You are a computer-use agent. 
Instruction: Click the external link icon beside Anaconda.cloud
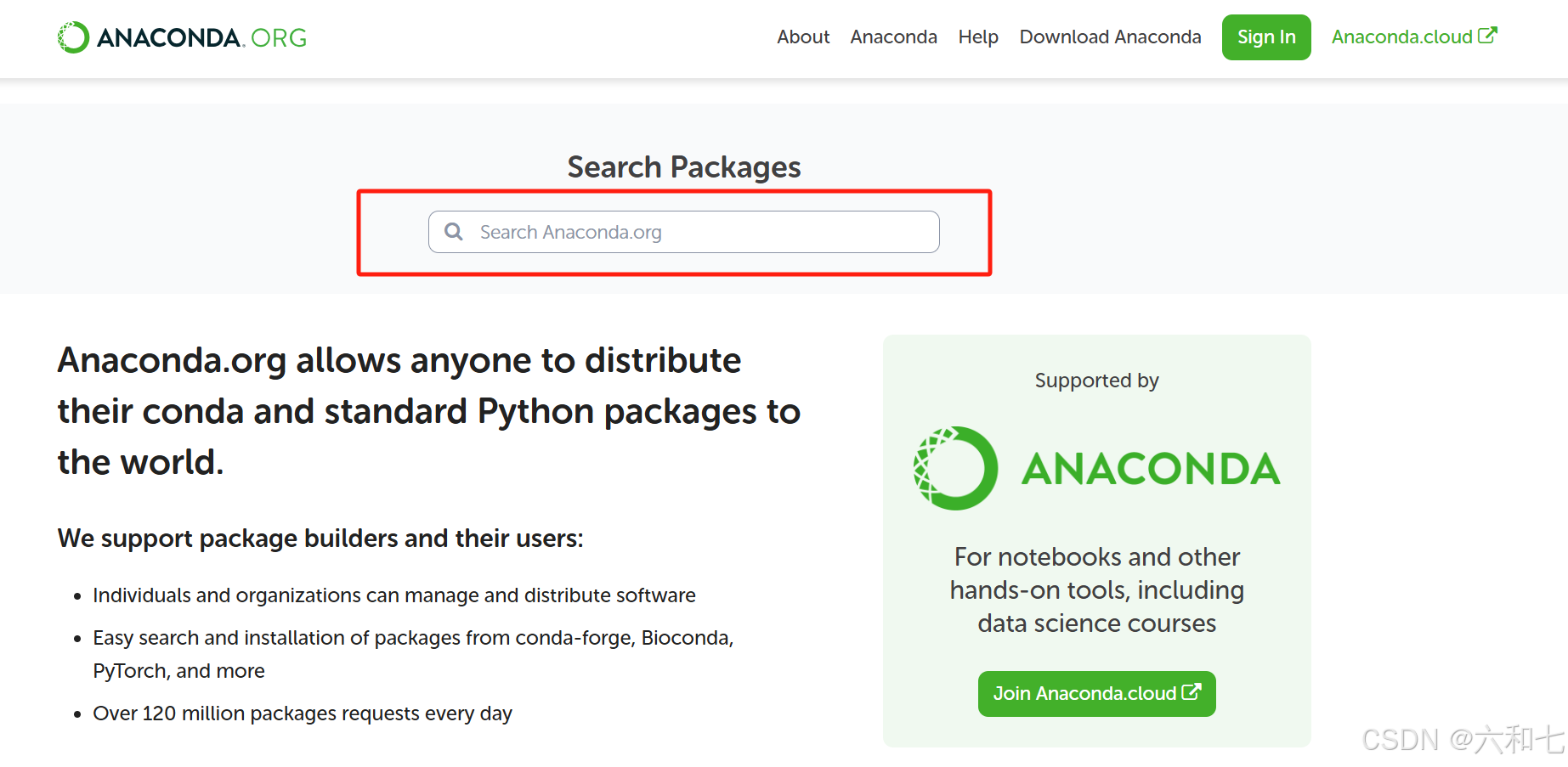pos(1487,36)
